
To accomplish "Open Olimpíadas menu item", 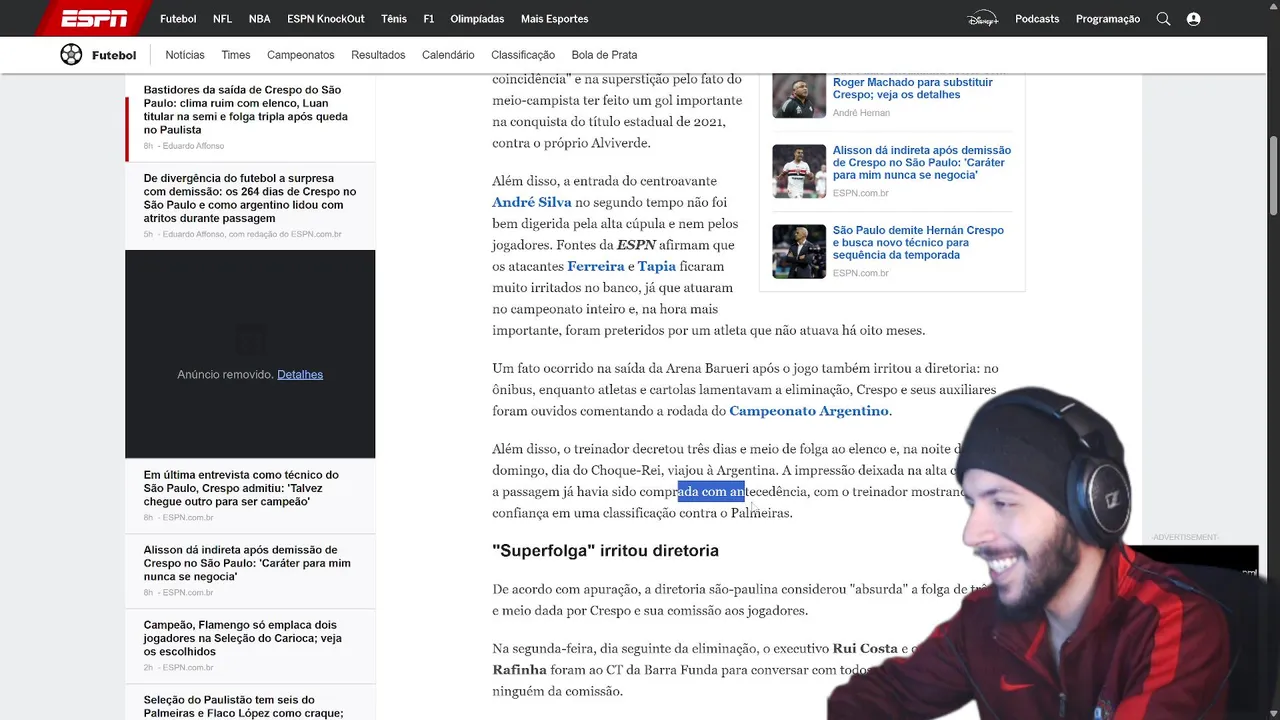I will click(x=477, y=19).
